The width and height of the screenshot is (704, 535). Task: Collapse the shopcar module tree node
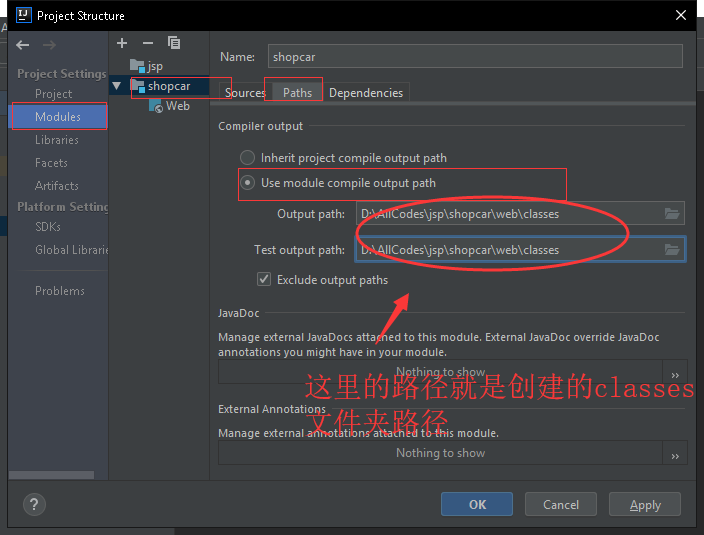[117, 86]
